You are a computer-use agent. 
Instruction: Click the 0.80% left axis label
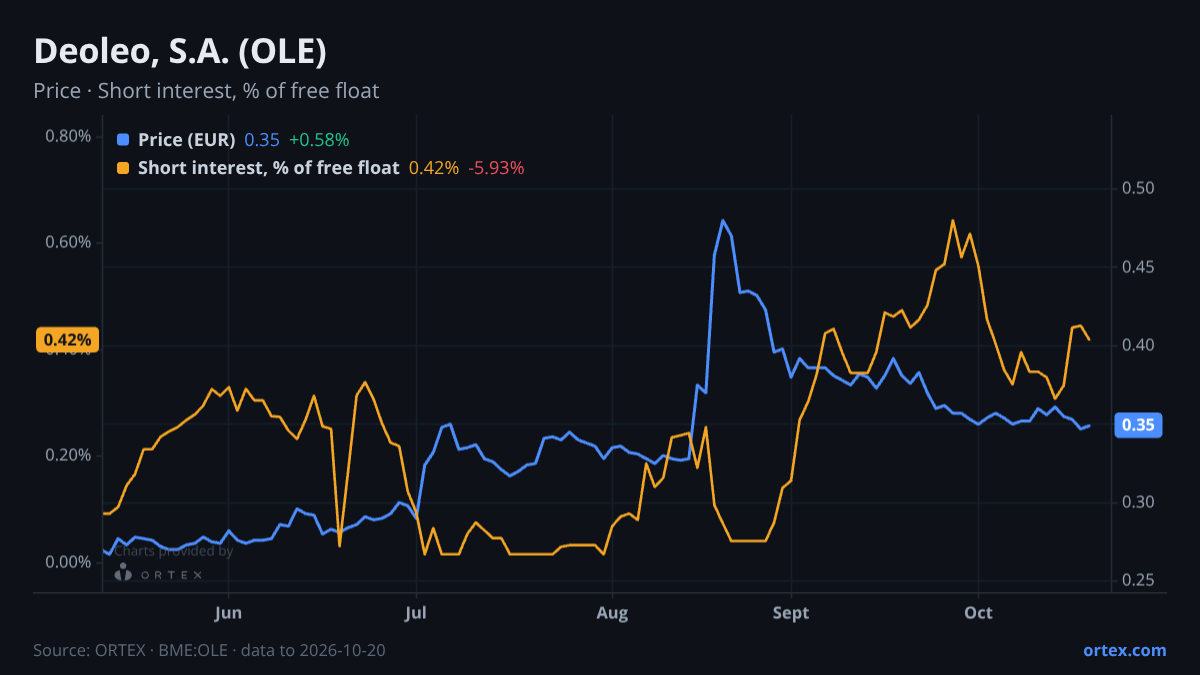point(69,136)
